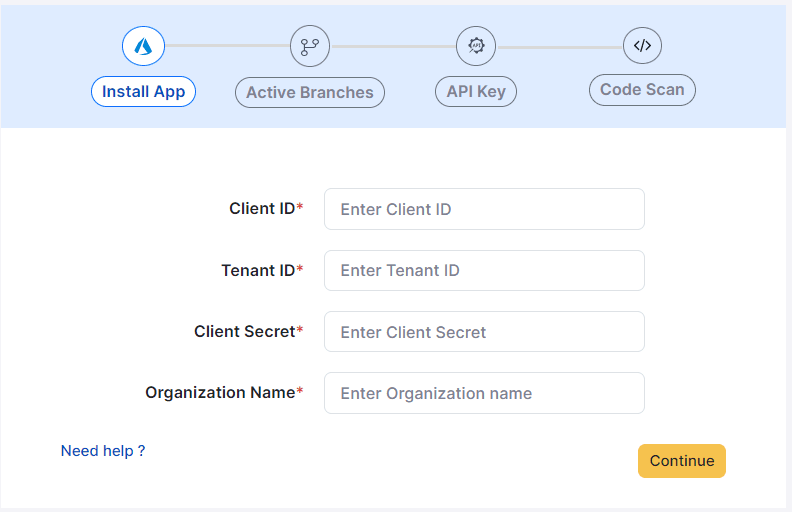Click the API gear step icon
The height and width of the screenshot is (512, 792).
click(476, 46)
